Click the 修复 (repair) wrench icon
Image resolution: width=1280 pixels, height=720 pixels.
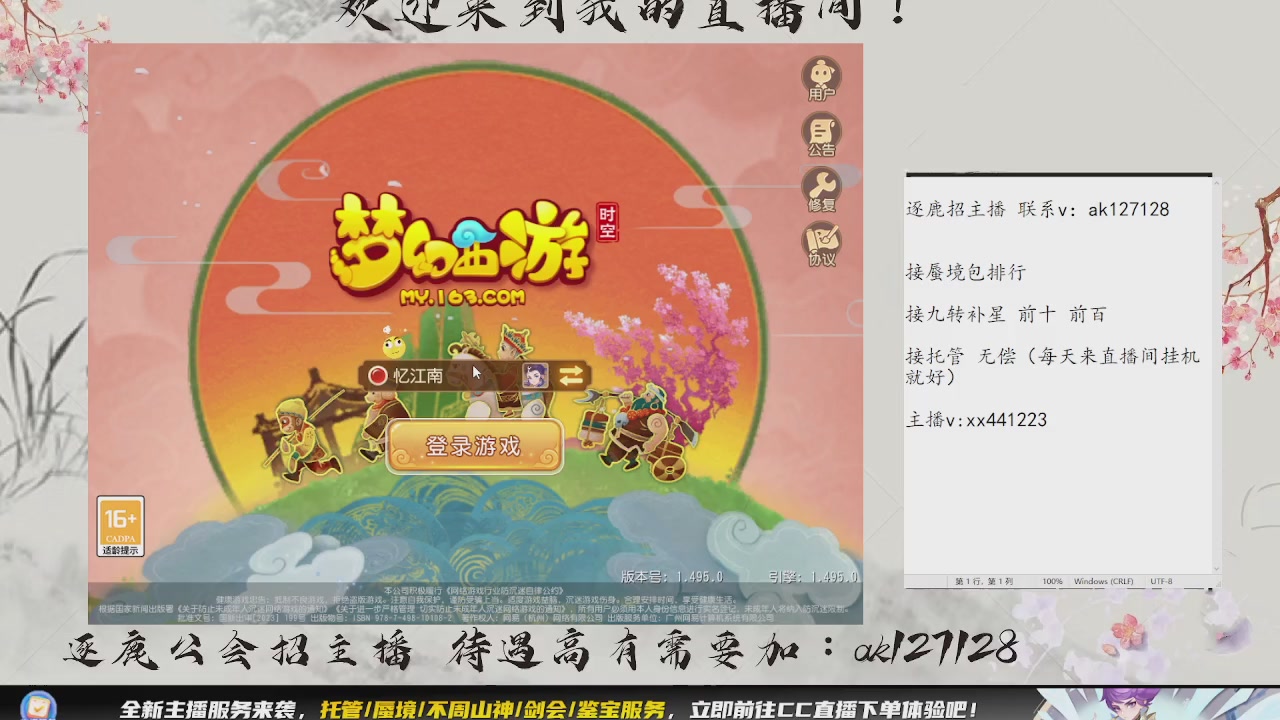coord(822,189)
